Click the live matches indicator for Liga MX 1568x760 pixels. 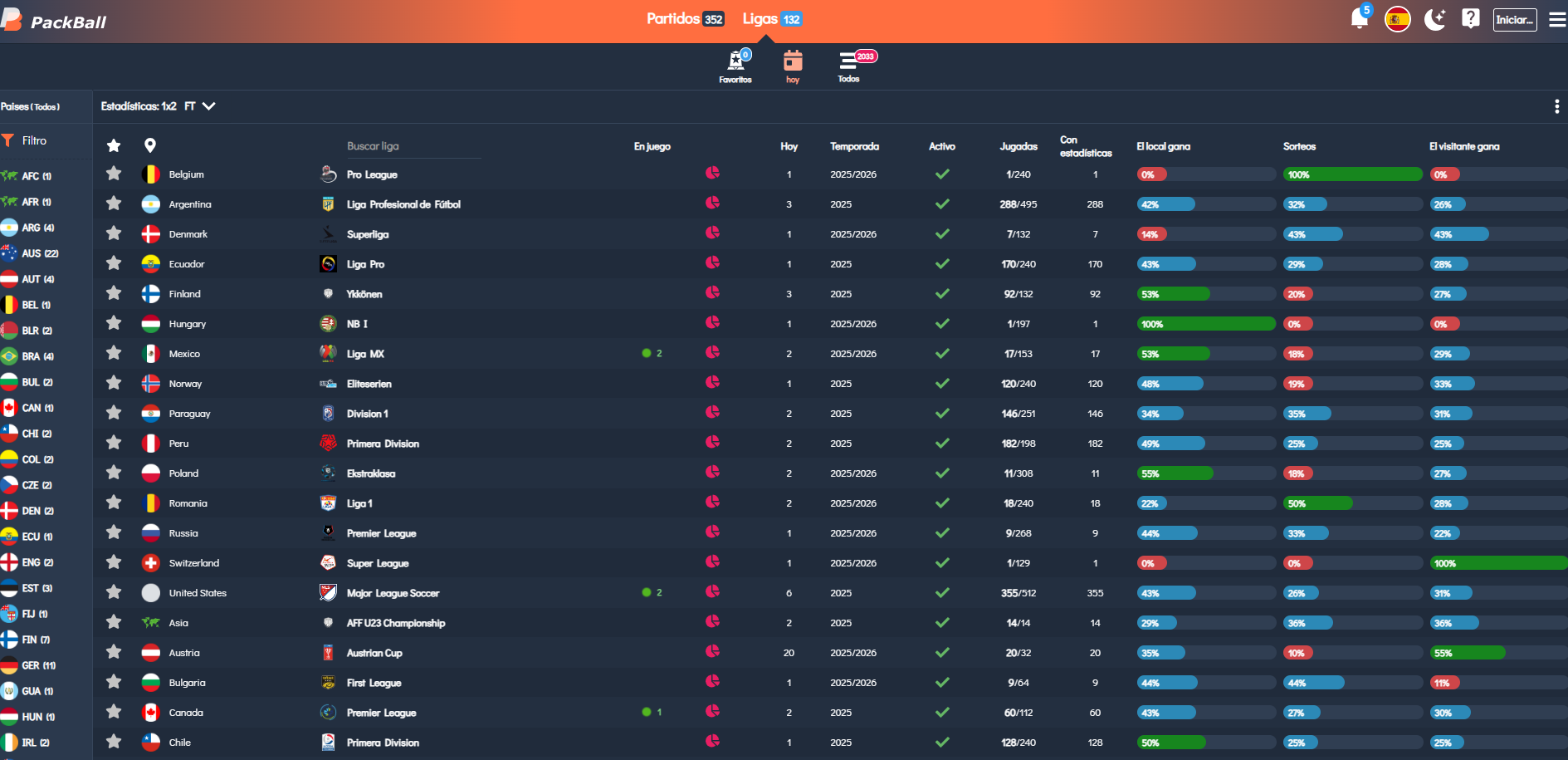pos(652,353)
